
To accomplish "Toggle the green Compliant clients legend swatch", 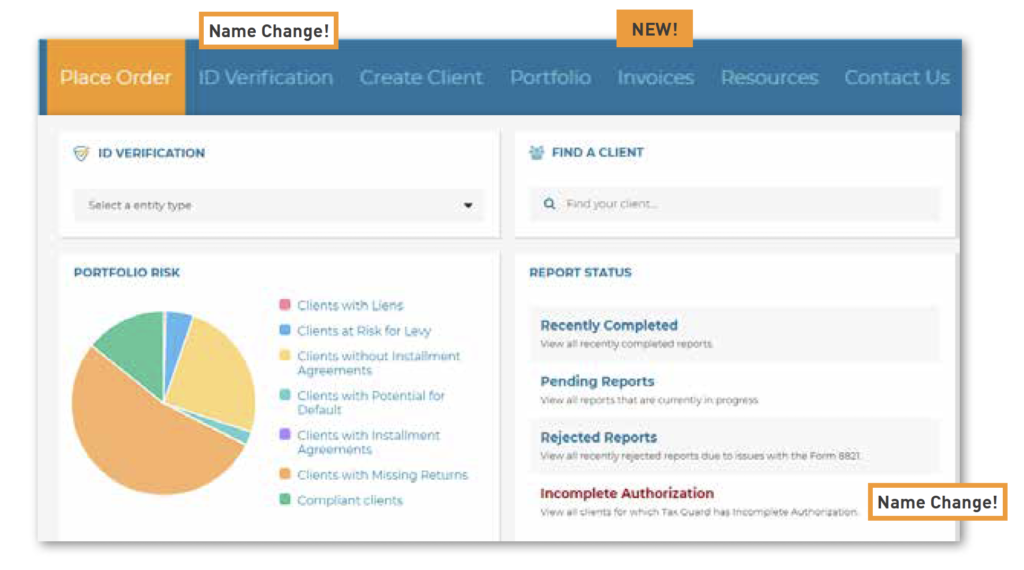I will click(x=285, y=500).
